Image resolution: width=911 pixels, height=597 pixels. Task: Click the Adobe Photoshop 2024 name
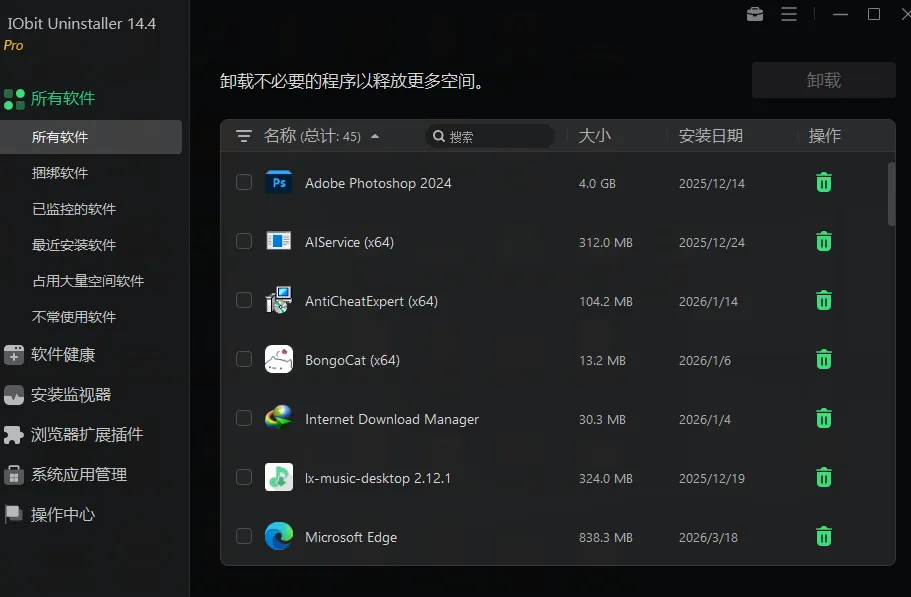[378, 183]
